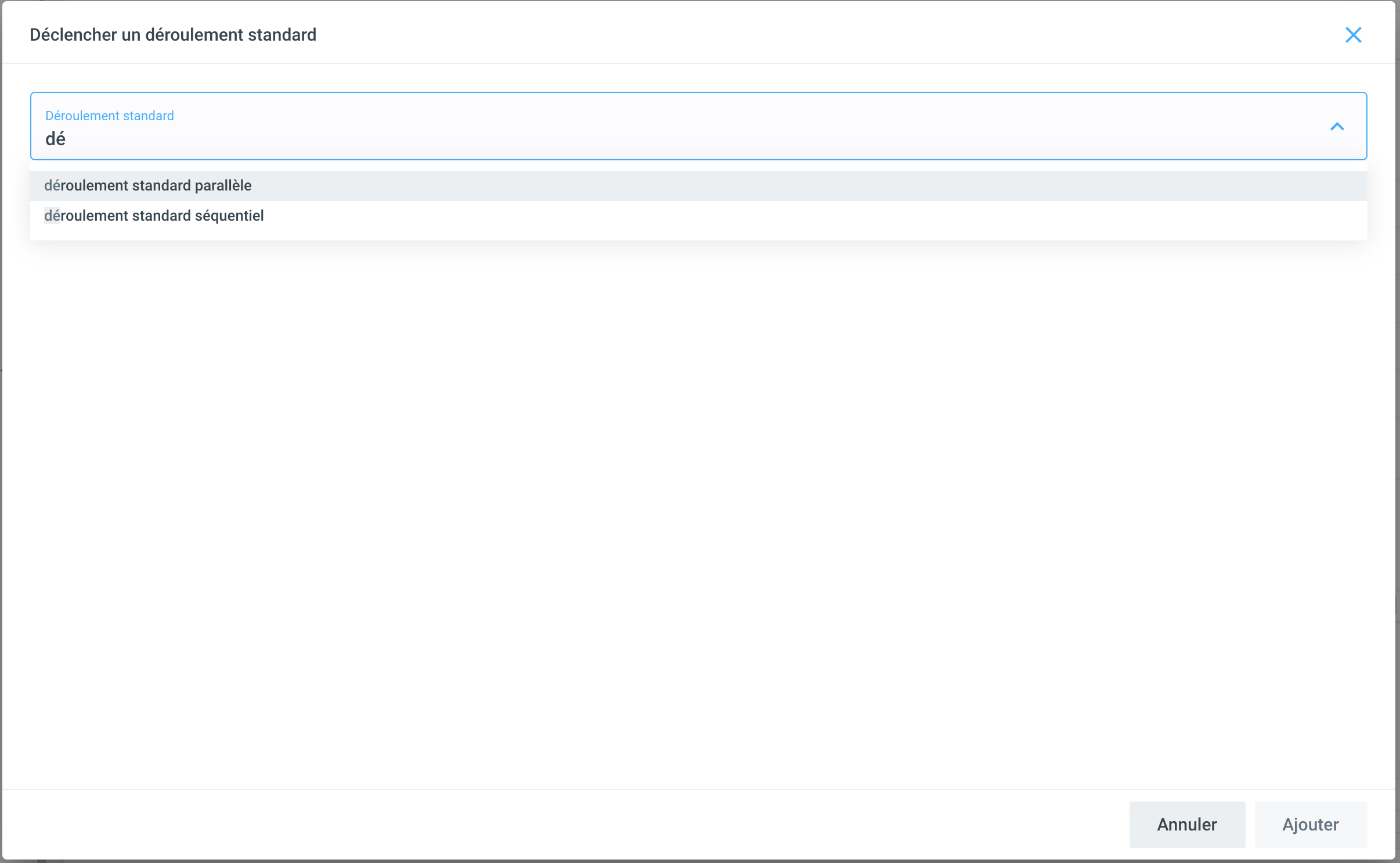Image resolution: width=1400 pixels, height=863 pixels.
Task: Click the header bar right of the title
Action: tap(813, 35)
